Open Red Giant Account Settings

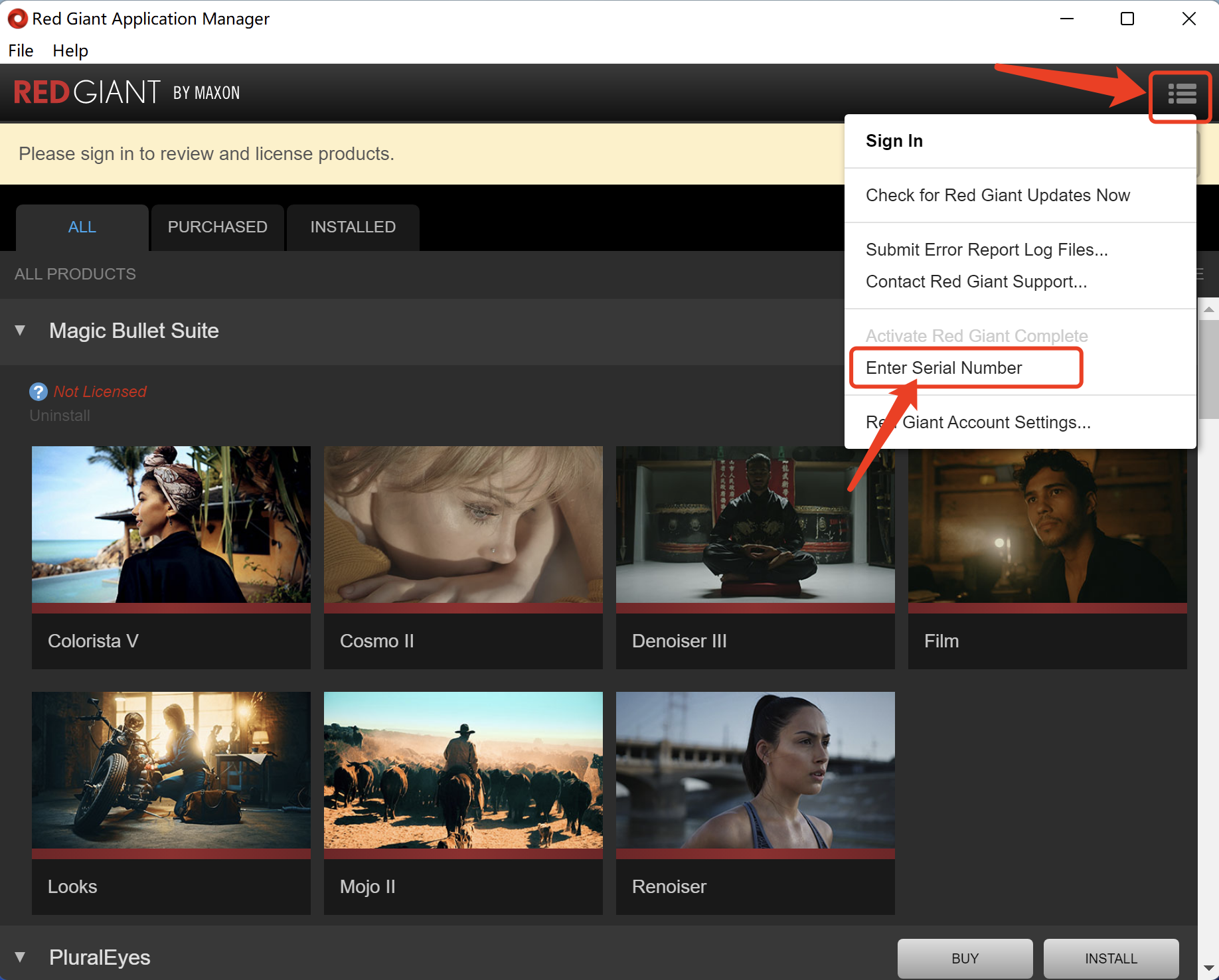979,422
